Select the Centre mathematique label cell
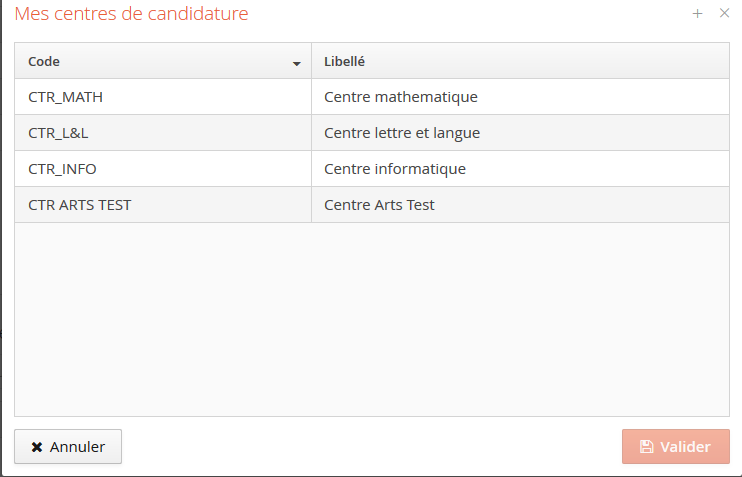Viewport: 742px width, 477px height. pyautogui.click(x=401, y=97)
